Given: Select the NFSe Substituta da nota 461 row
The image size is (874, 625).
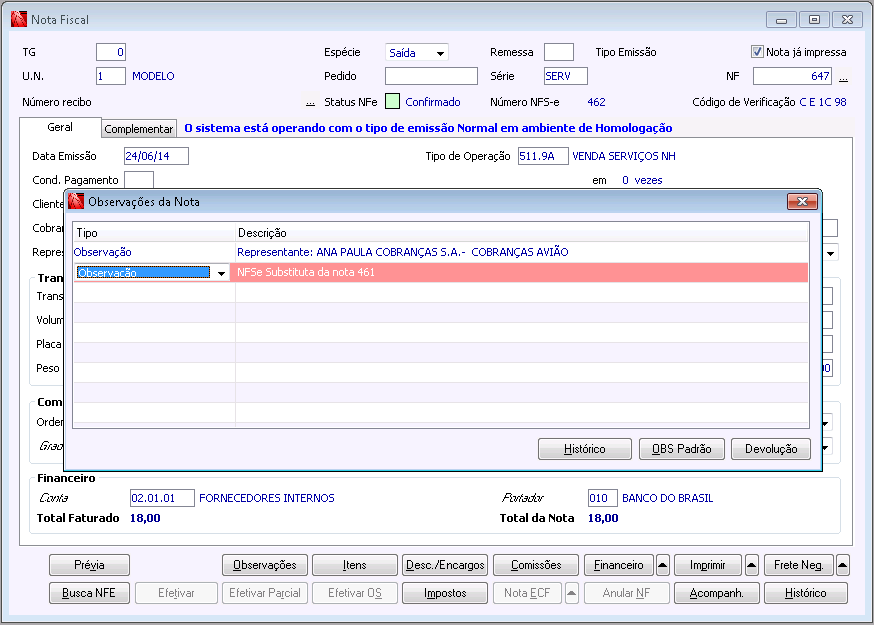Looking at the screenshot, I should (x=518, y=272).
